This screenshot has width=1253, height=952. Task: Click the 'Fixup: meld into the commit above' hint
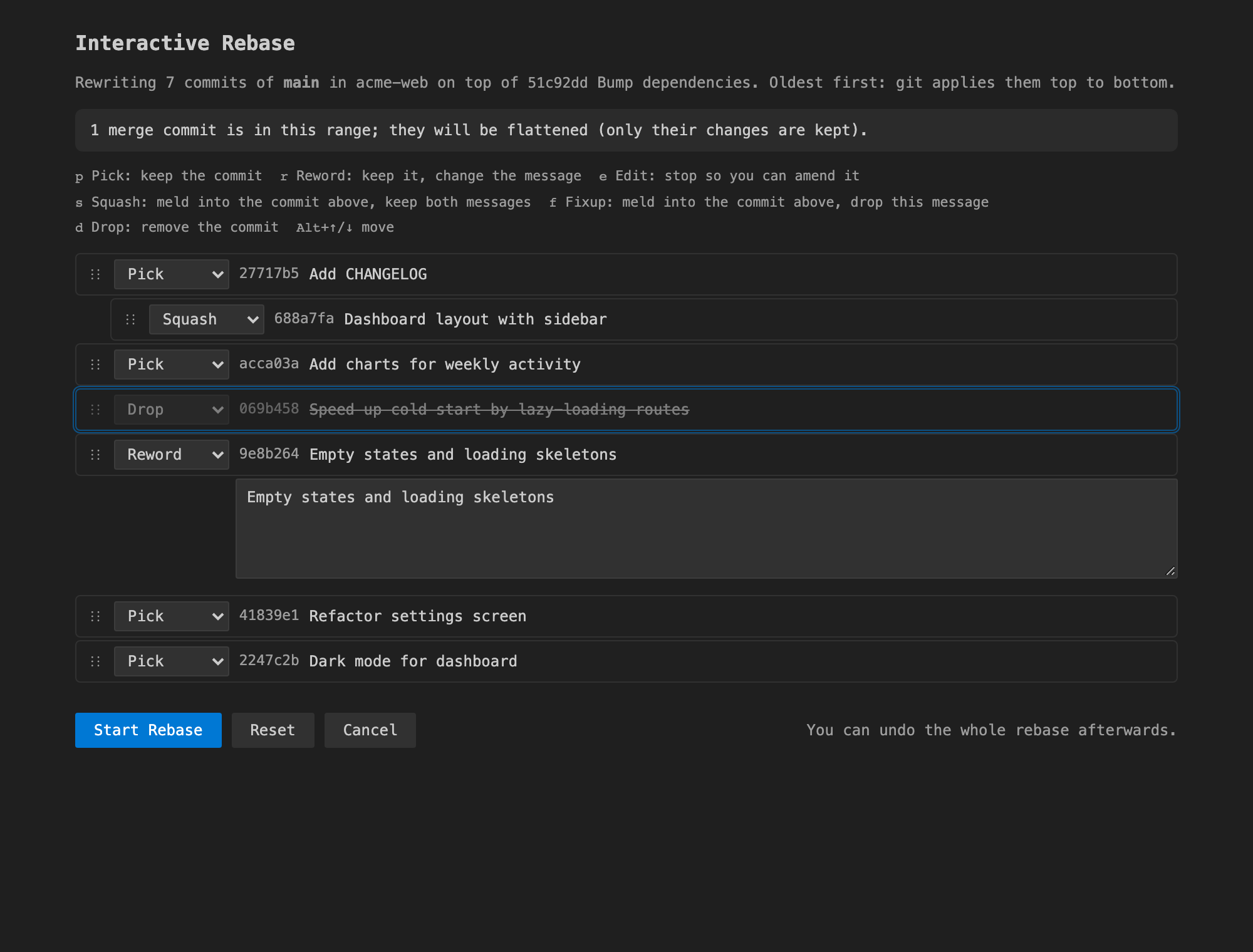click(x=769, y=202)
